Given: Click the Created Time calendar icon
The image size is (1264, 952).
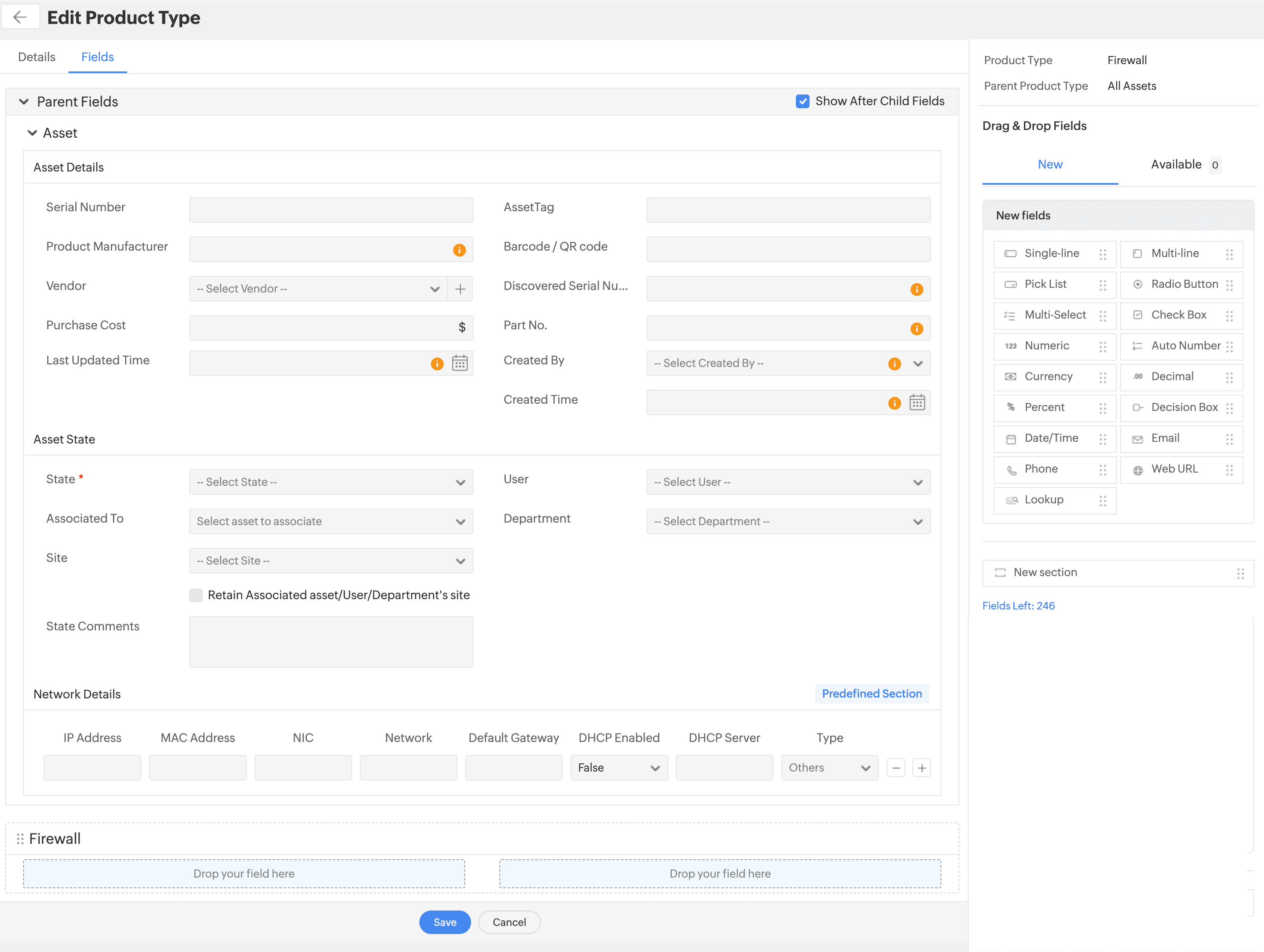Looking at the screenshot, I should pos(917,402).
